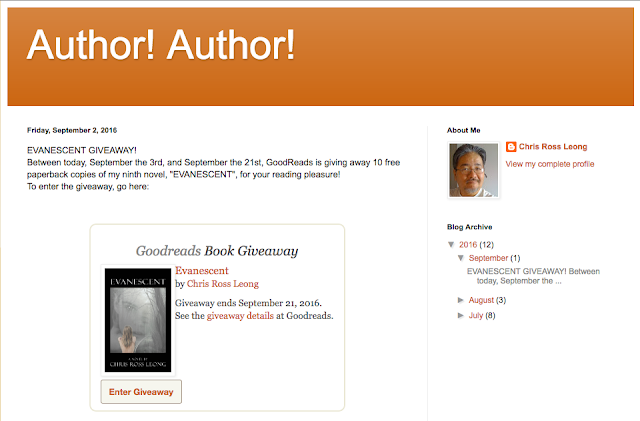Click the Author! Author! blog title
The height and width of the screenshot is (421, 640).
[161, 45]
